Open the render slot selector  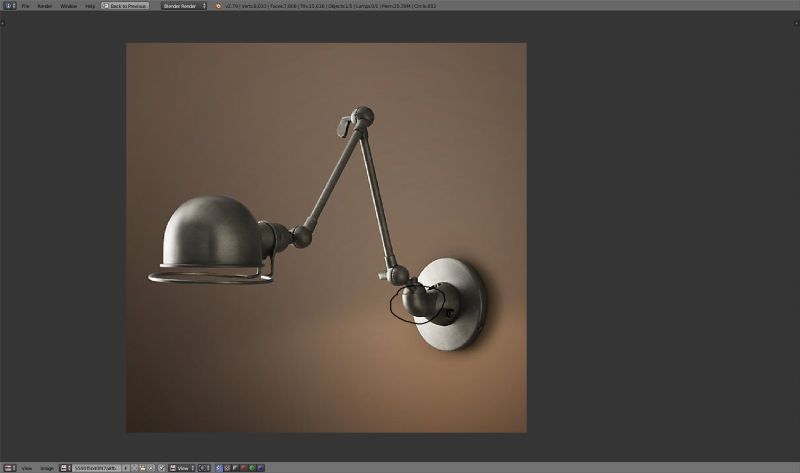(x=204, y=468)
